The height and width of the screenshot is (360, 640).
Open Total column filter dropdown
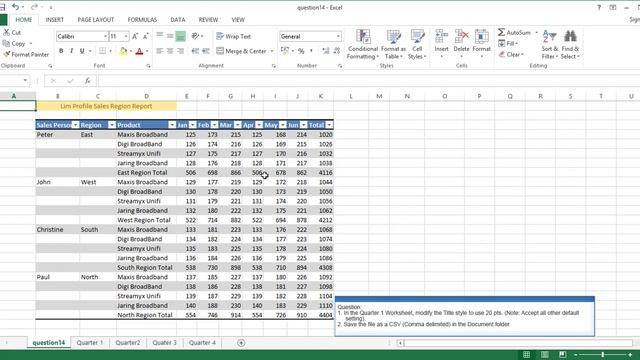[x=329, y=125]
